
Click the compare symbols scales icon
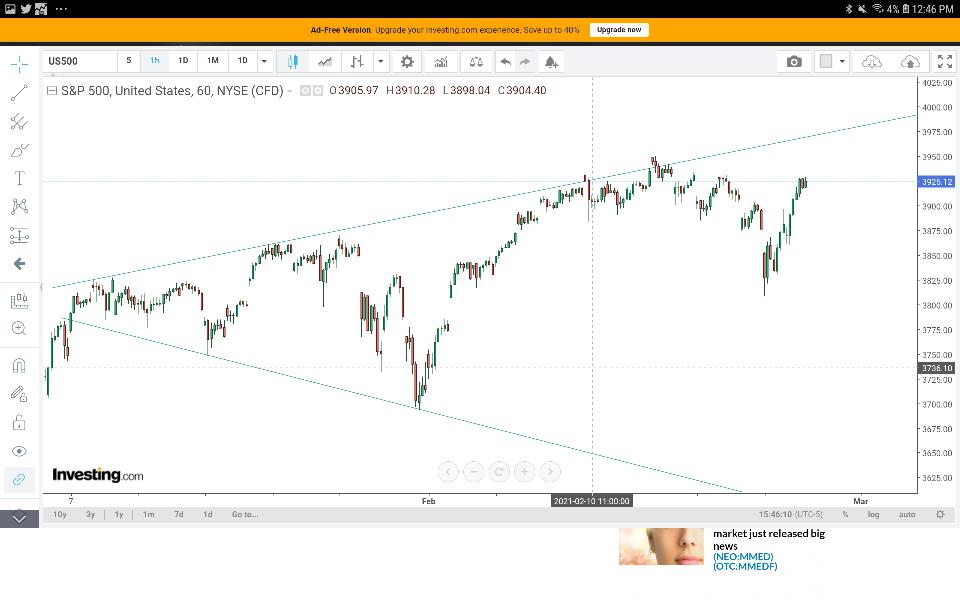476,61
